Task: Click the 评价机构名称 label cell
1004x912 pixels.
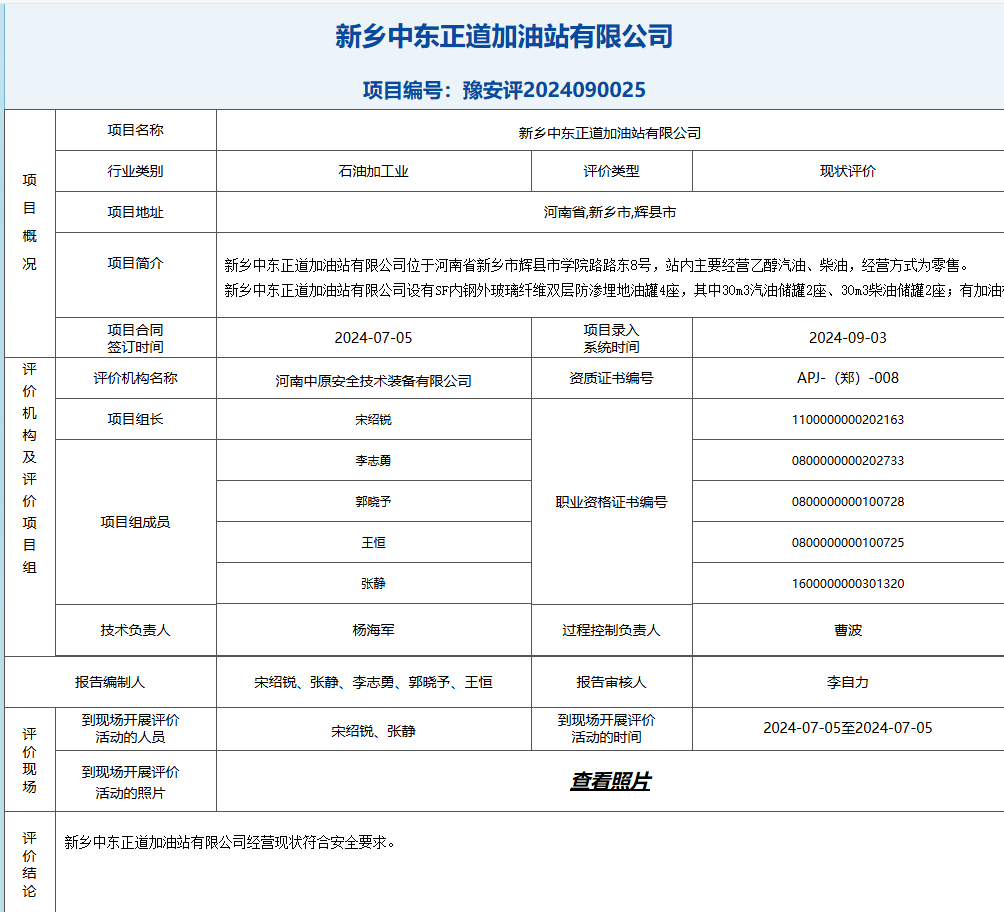Action: tap(136, 379)
